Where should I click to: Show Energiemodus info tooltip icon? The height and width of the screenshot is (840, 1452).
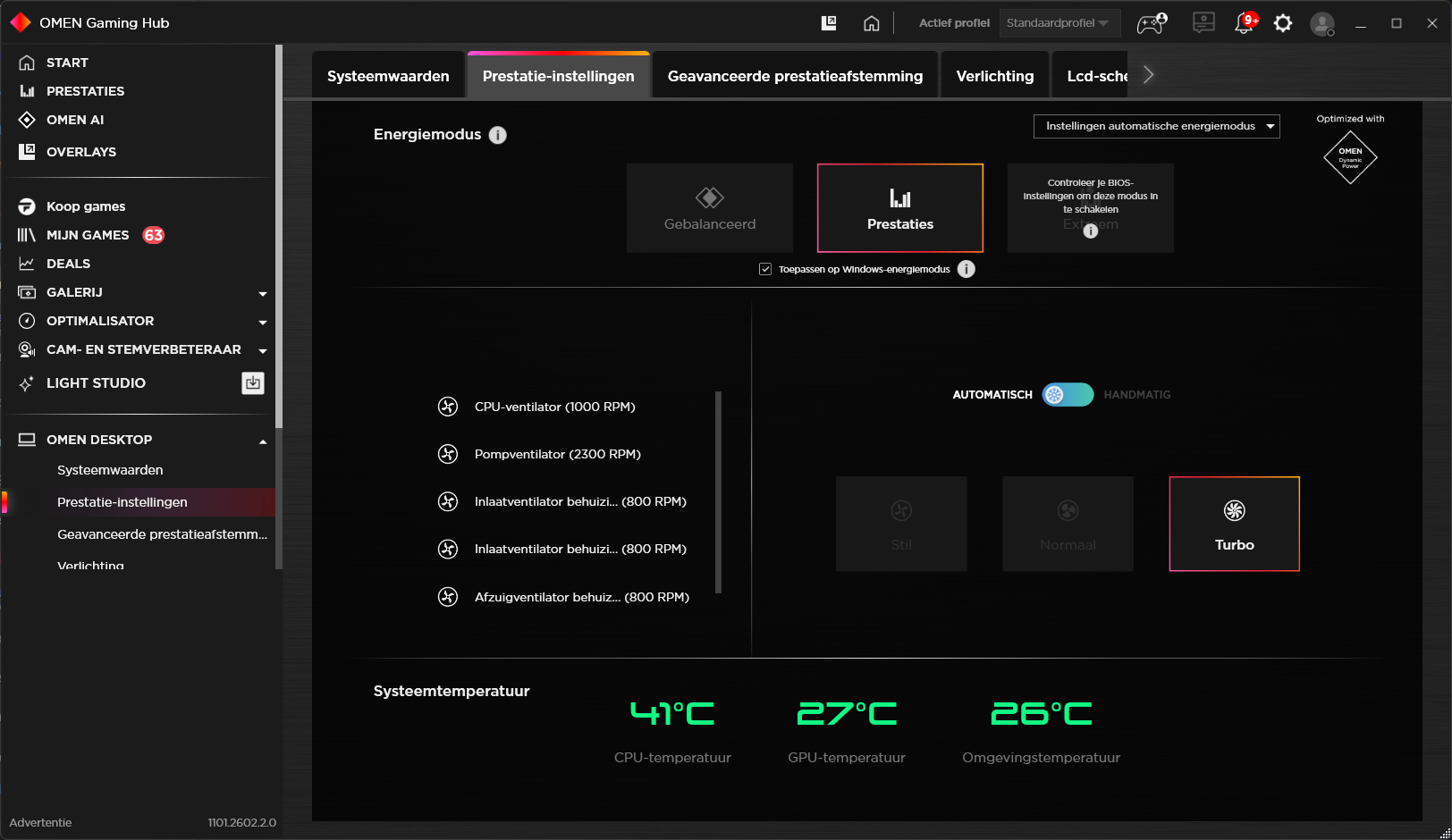click(498, 135)
